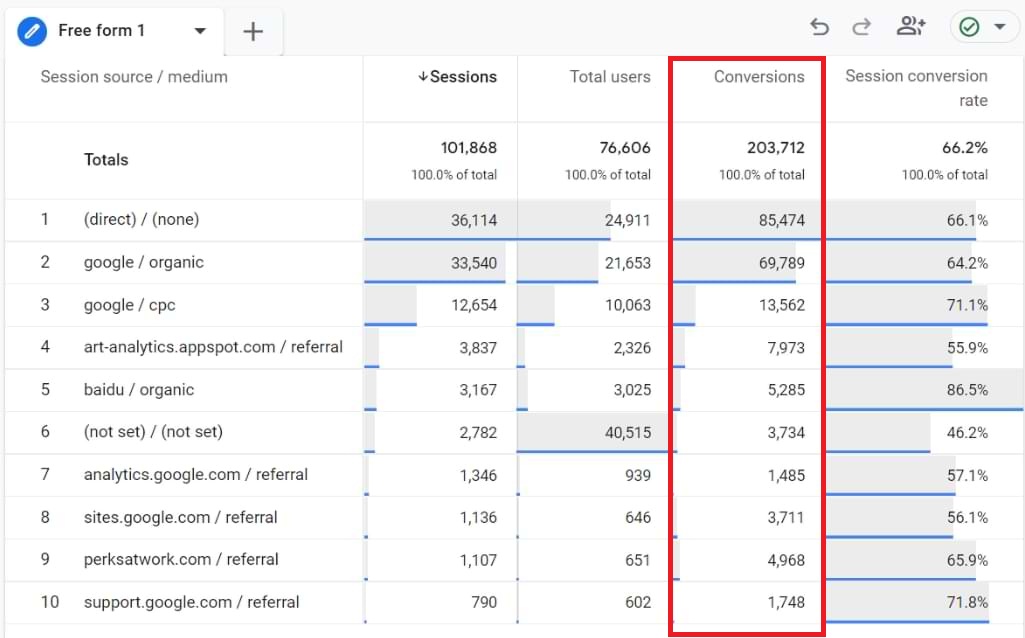Expand the Free form 1 tab dropdown arrow
Image resolution: width=1025 pixels, height=638 pixels.
[200, 31]
